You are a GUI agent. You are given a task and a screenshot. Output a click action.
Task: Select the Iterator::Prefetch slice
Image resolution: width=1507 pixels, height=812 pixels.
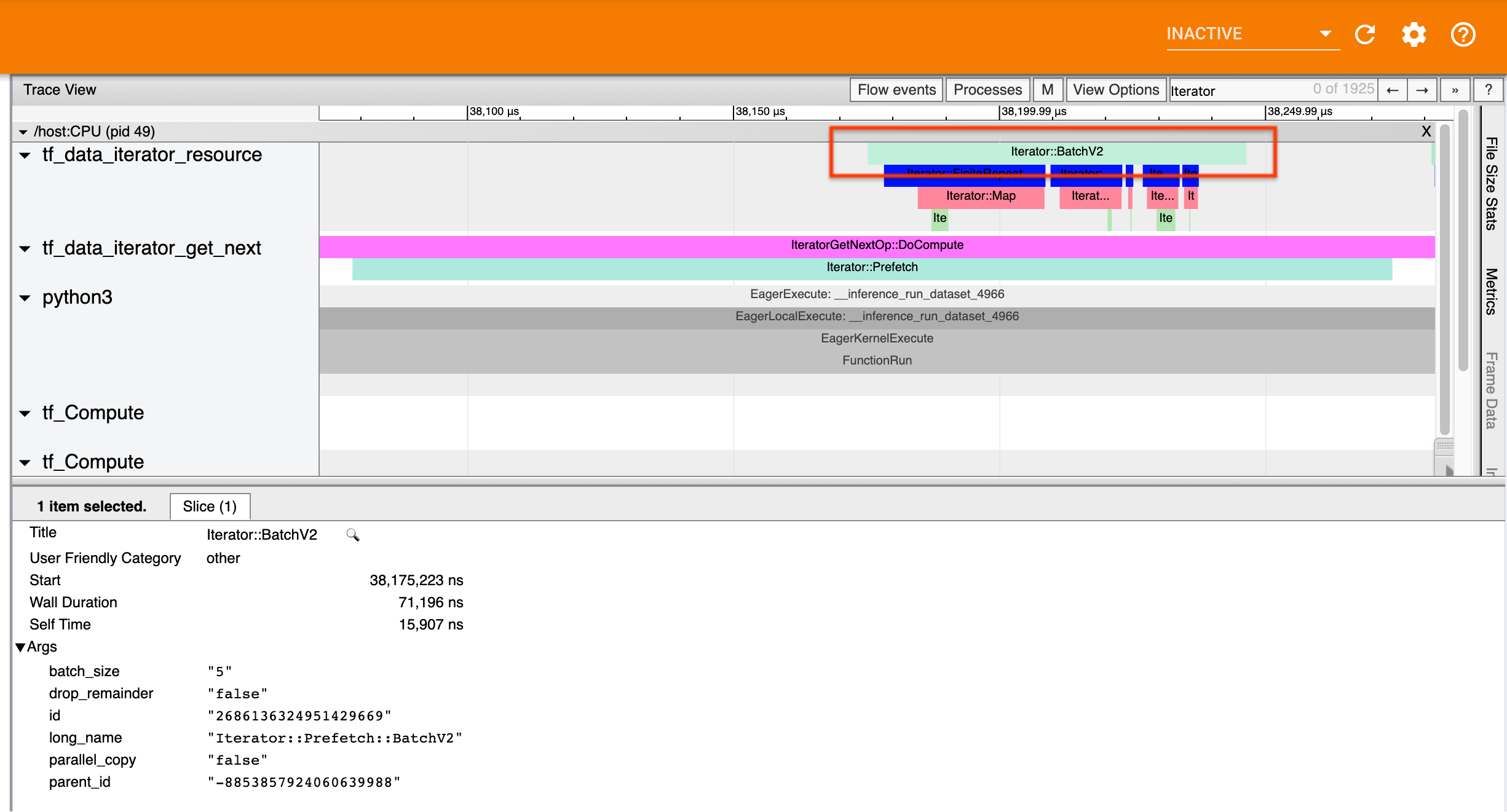[x=872, y=267]
